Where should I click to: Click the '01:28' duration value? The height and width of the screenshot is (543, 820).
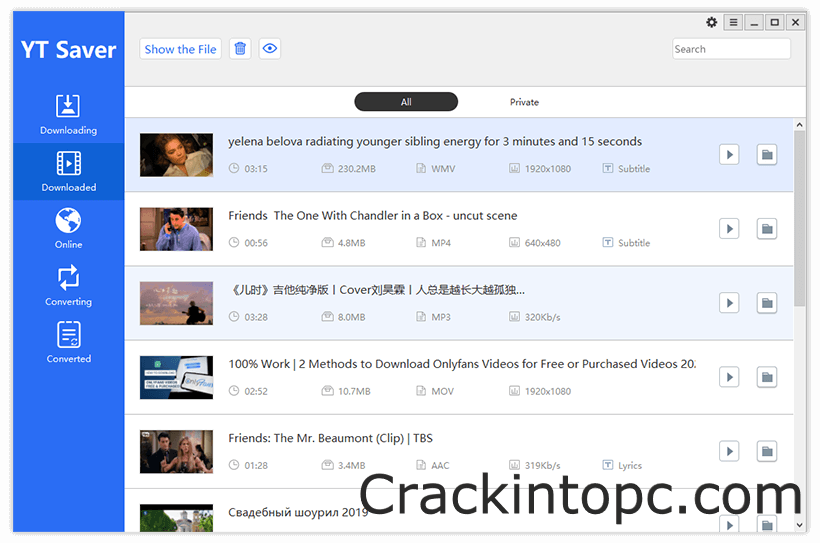[256, 466]
